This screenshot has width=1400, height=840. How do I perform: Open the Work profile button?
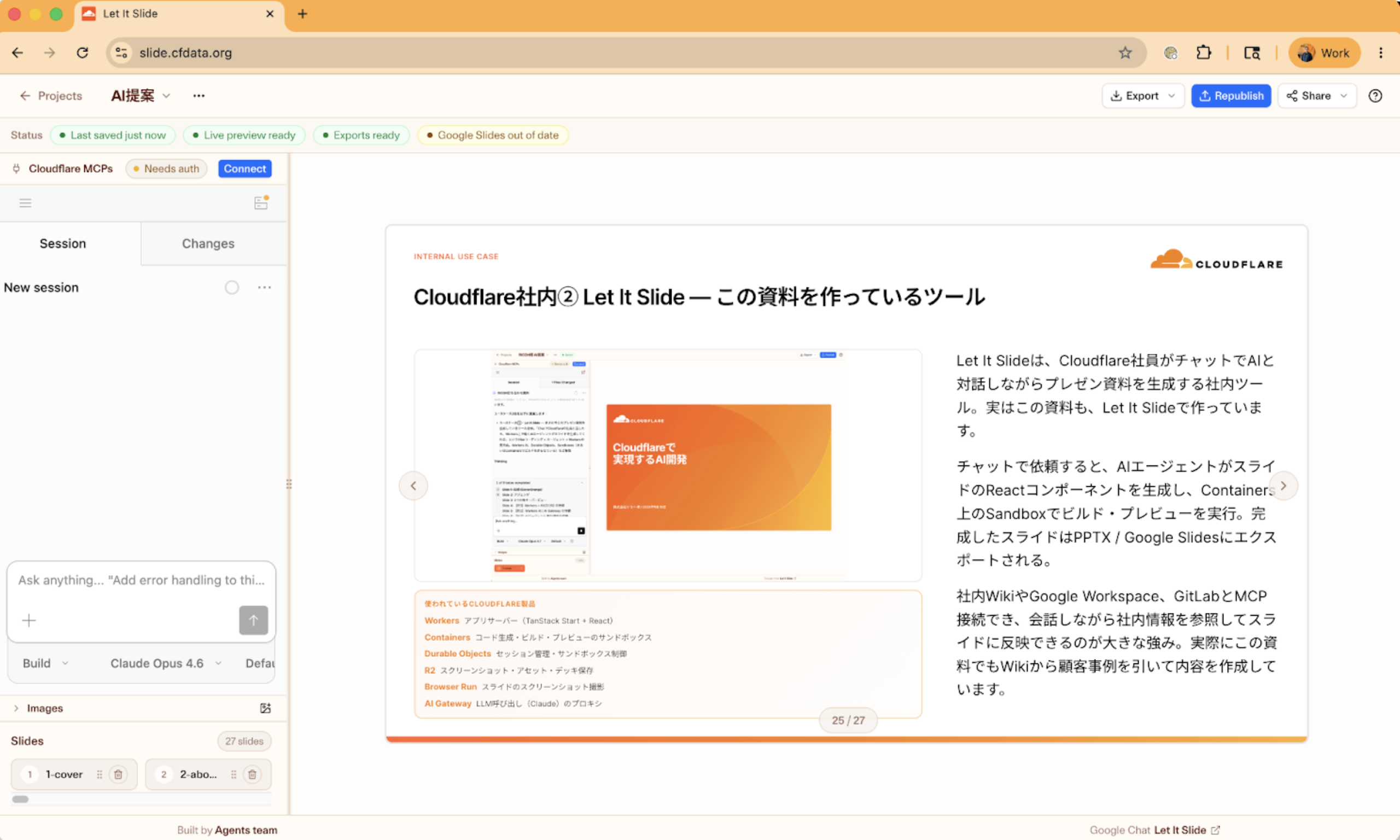pyautogui.click(x=1324, y=52)
